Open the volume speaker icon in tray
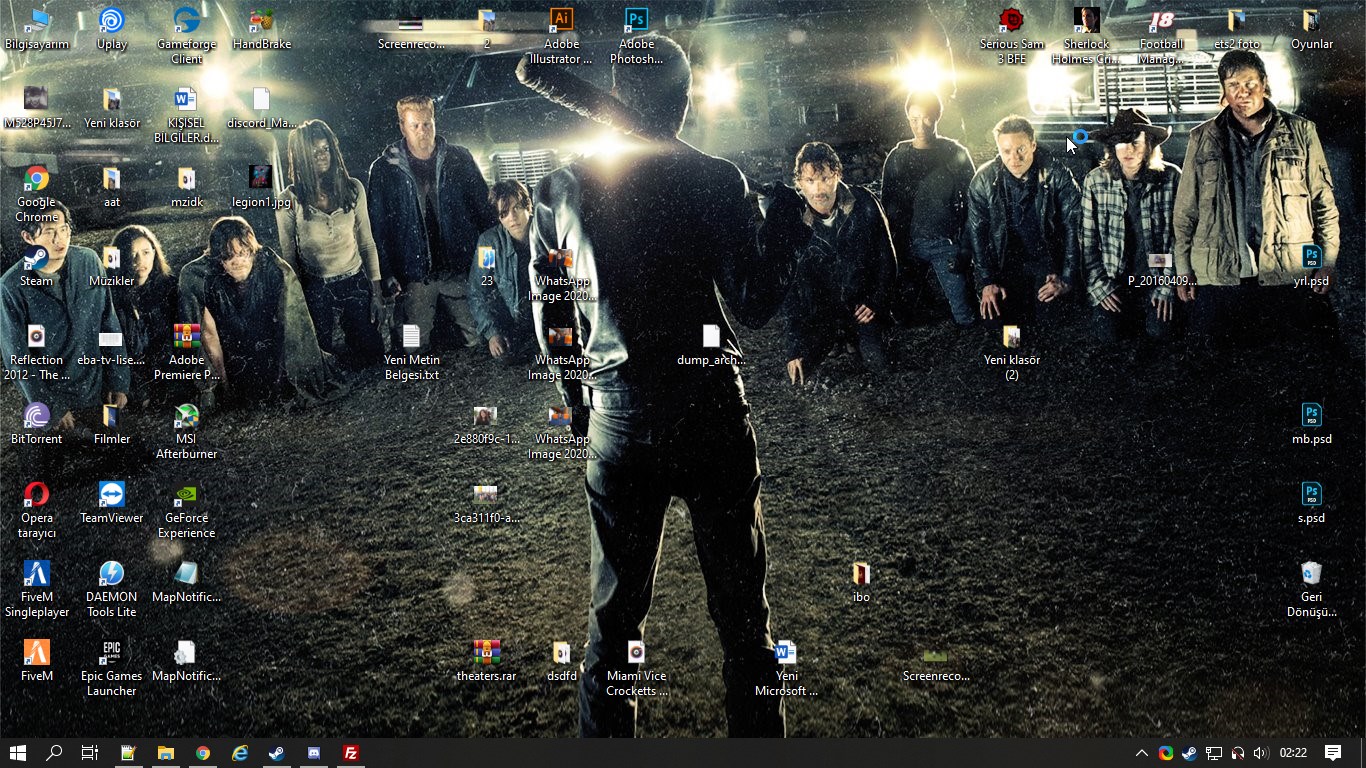 click(1260, 753)
